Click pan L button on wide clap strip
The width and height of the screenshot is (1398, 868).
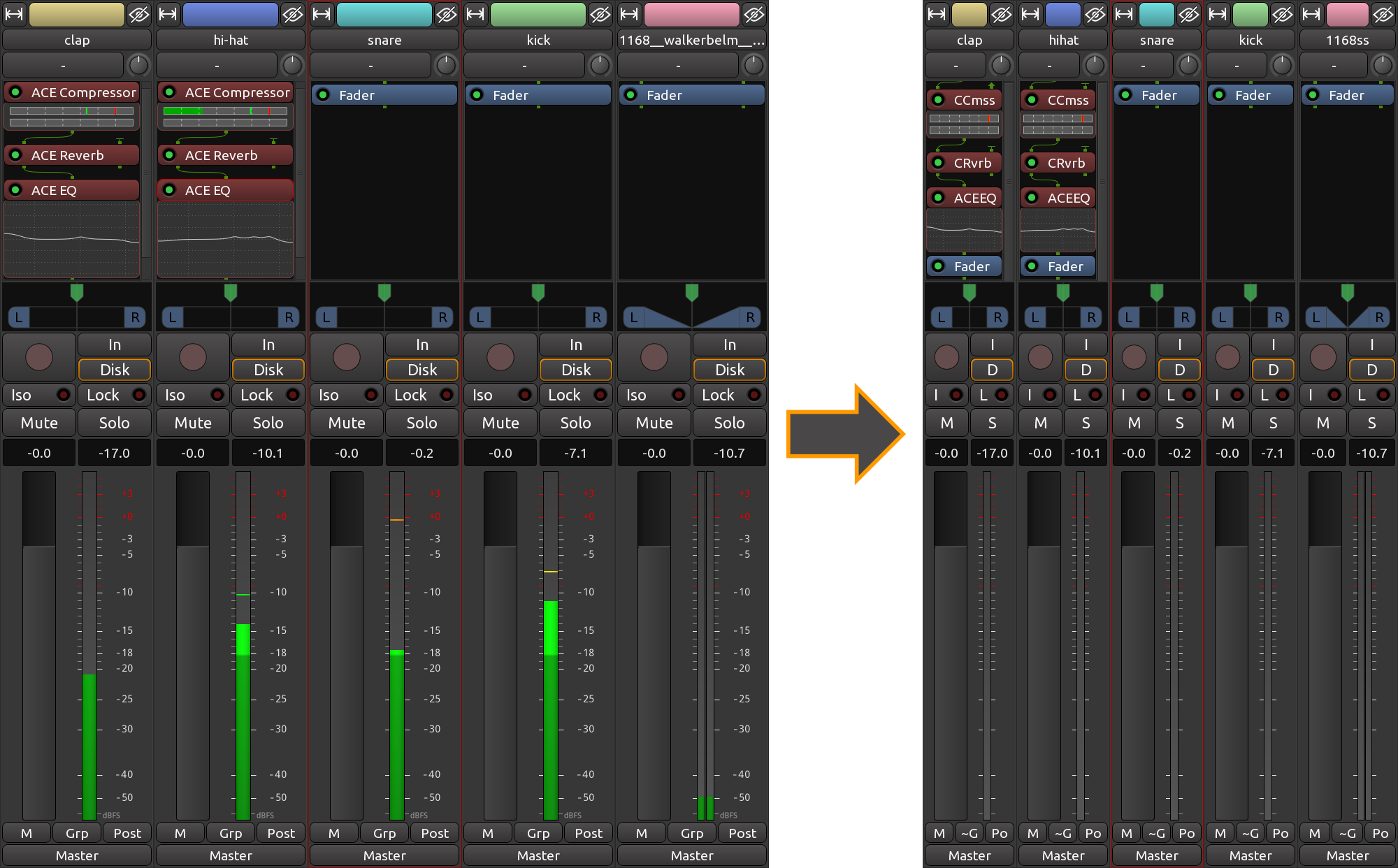(x=19, y=317)
